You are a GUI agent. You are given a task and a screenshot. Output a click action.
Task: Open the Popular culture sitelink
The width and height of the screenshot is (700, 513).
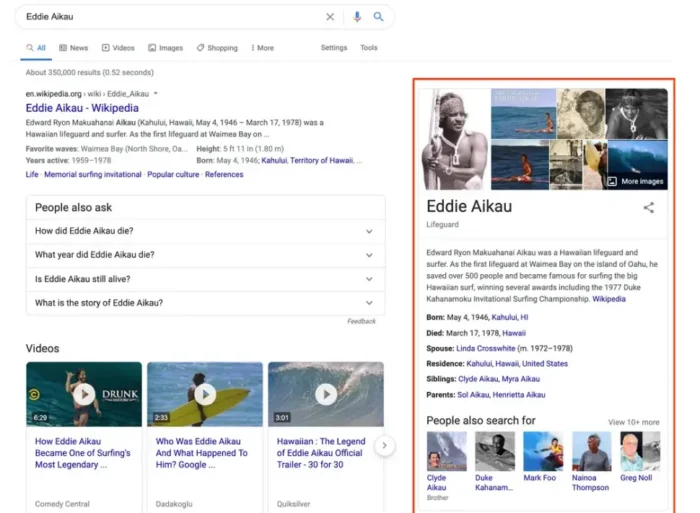pos(173,175)
